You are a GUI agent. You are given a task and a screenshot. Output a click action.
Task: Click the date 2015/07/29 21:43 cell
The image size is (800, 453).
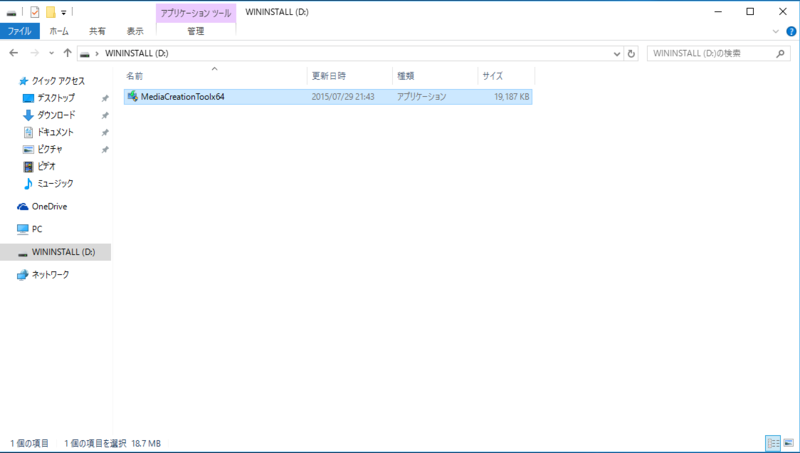[x=343, y=96]
